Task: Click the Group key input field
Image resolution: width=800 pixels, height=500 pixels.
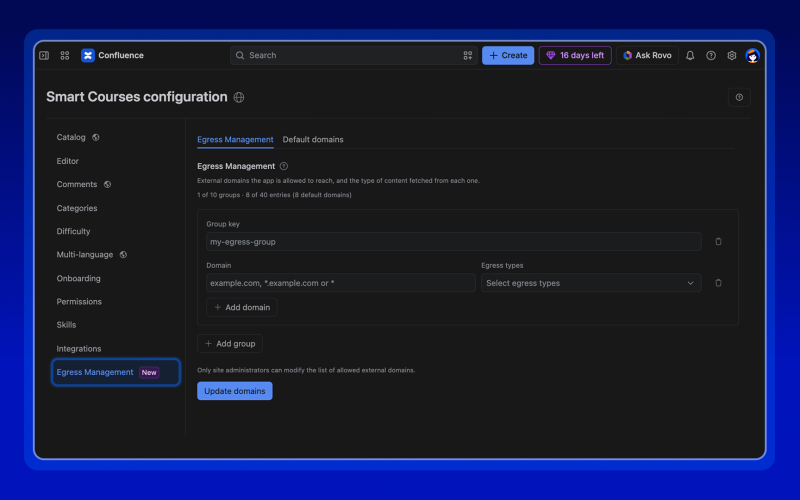Action: point(454,241)
